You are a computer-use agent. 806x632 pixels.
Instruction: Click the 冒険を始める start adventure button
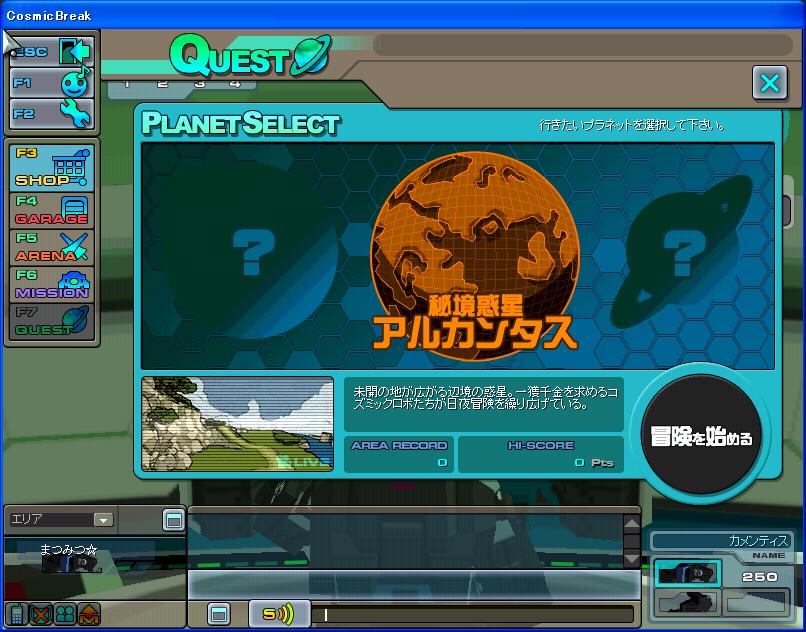click(701, 435)
